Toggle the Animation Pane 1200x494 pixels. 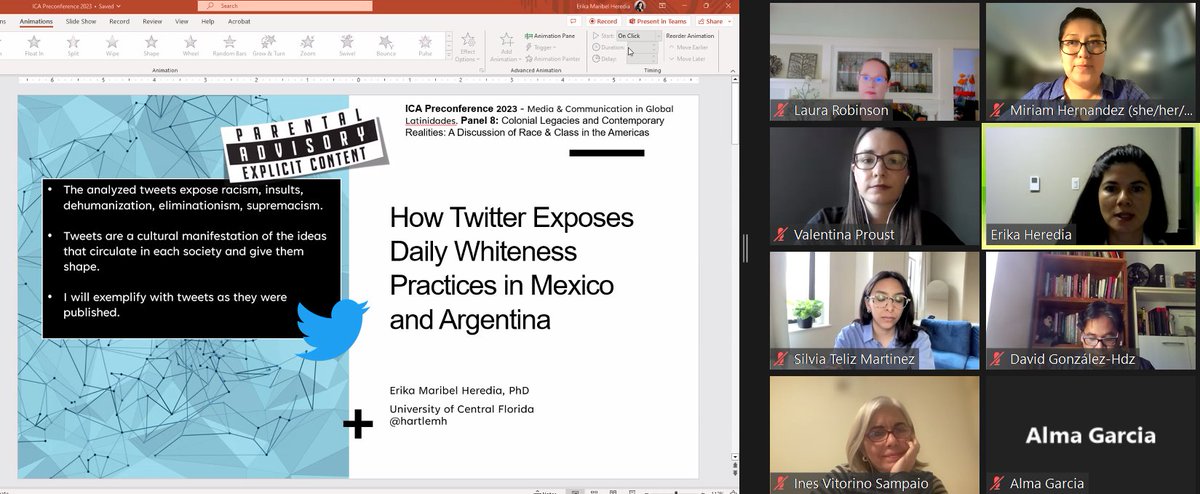pyautogui.click(x=551, y=35)
